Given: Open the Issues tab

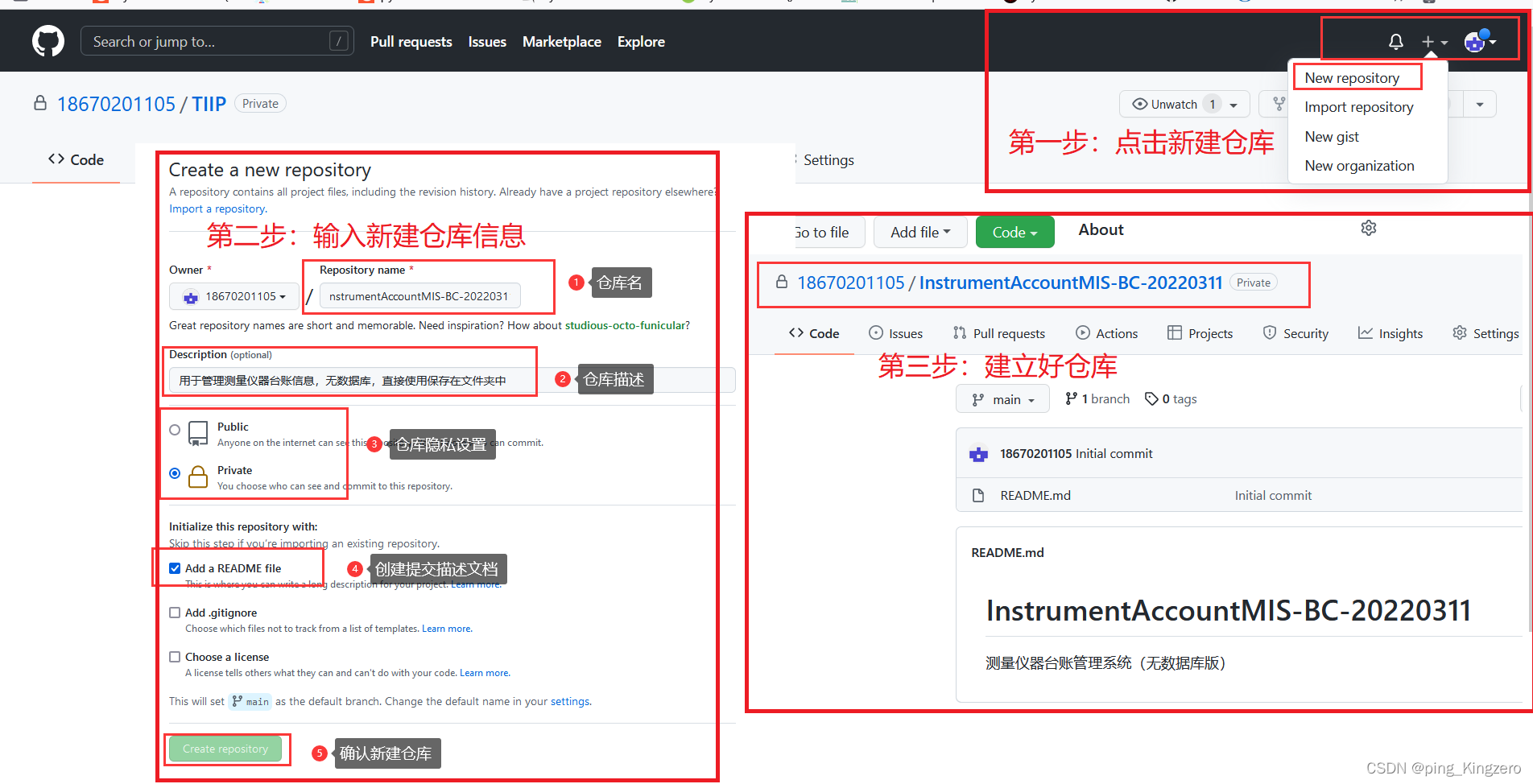Looking at the screenshot, I should 895,333.
